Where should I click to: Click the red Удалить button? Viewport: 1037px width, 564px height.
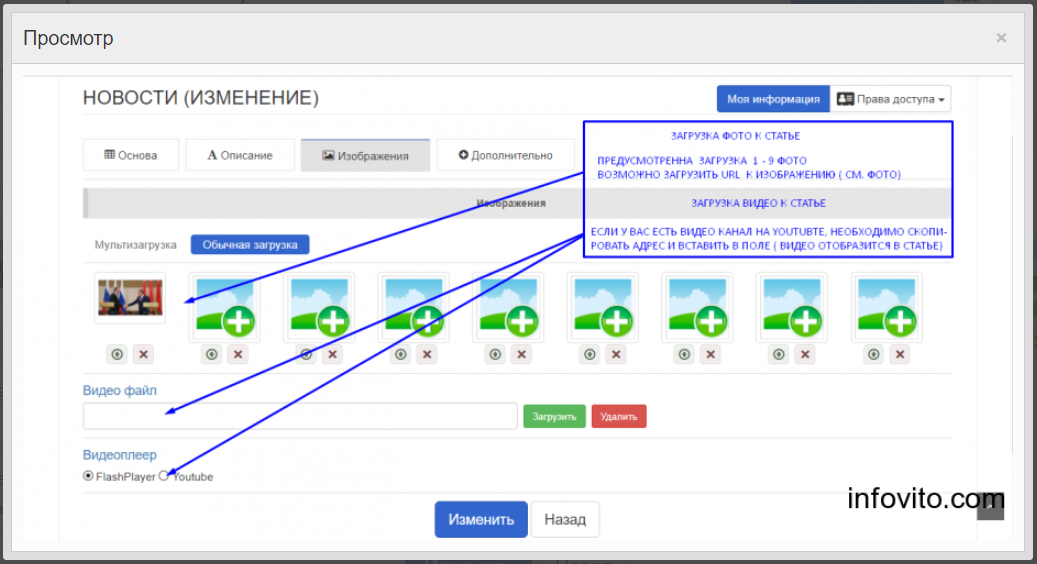coord(619,417)
